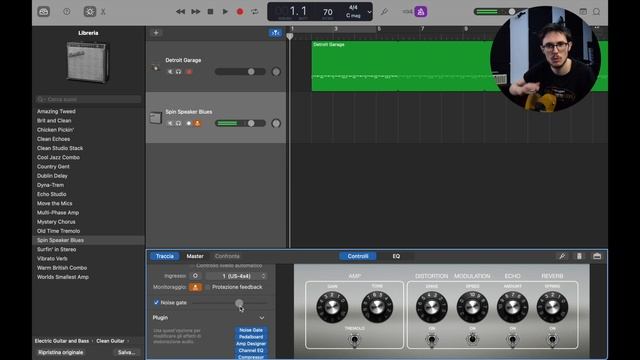Image resolution: width=640 pixels, height=360 pixels.
Task: Open the Quick Help question mark
Action: (x=67, y=12)
